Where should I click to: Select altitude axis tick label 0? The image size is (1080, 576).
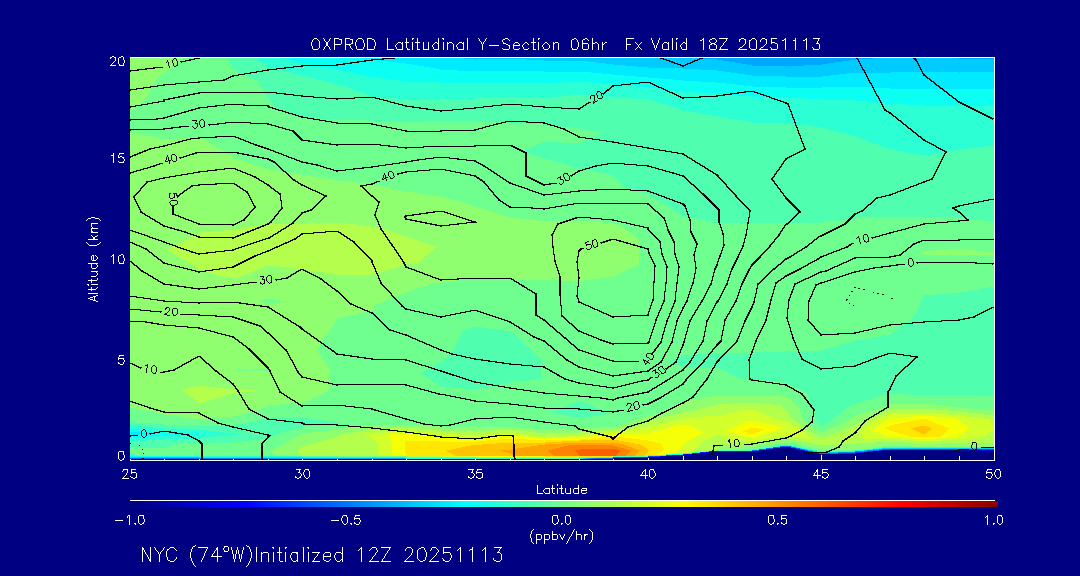point(121,455)
